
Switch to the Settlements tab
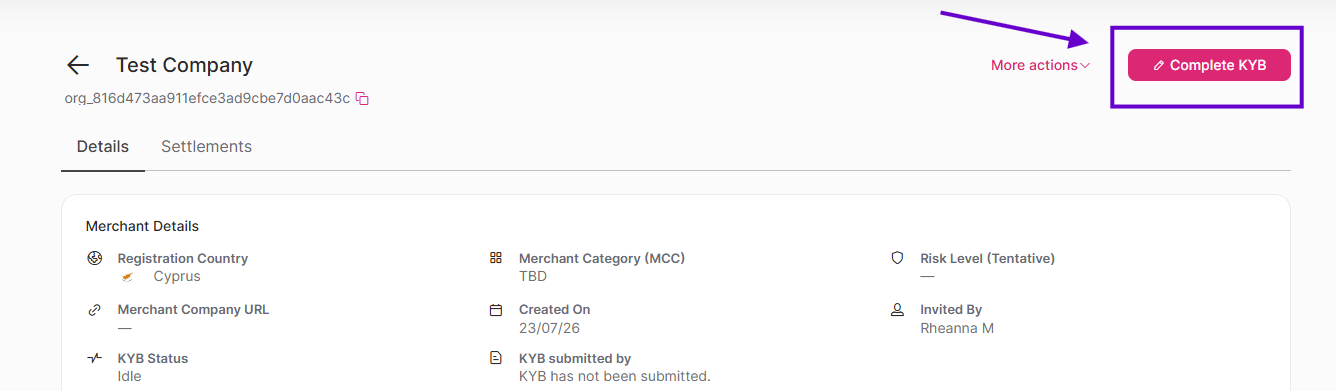click(x=206, y=146)
